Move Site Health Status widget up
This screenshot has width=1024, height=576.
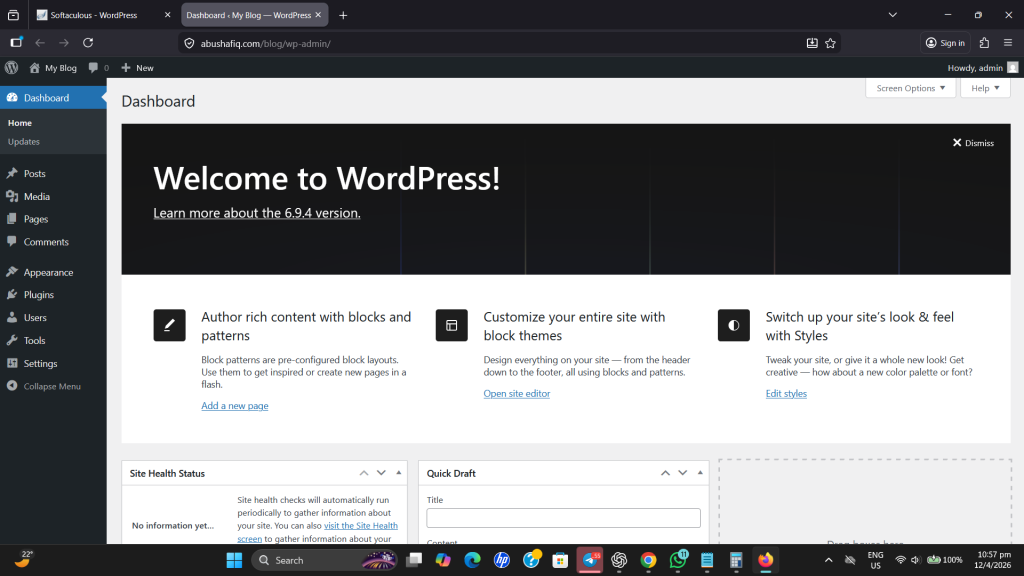coord(364,473)
